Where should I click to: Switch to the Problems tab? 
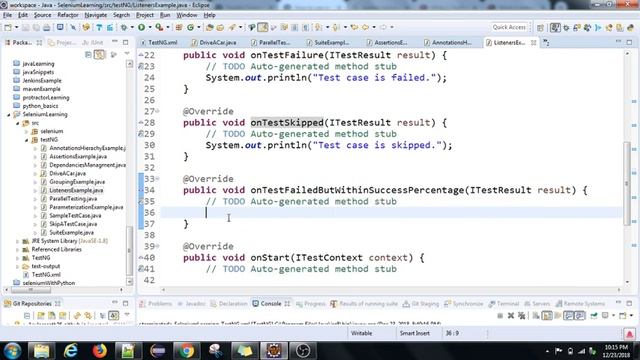(156, 304)
